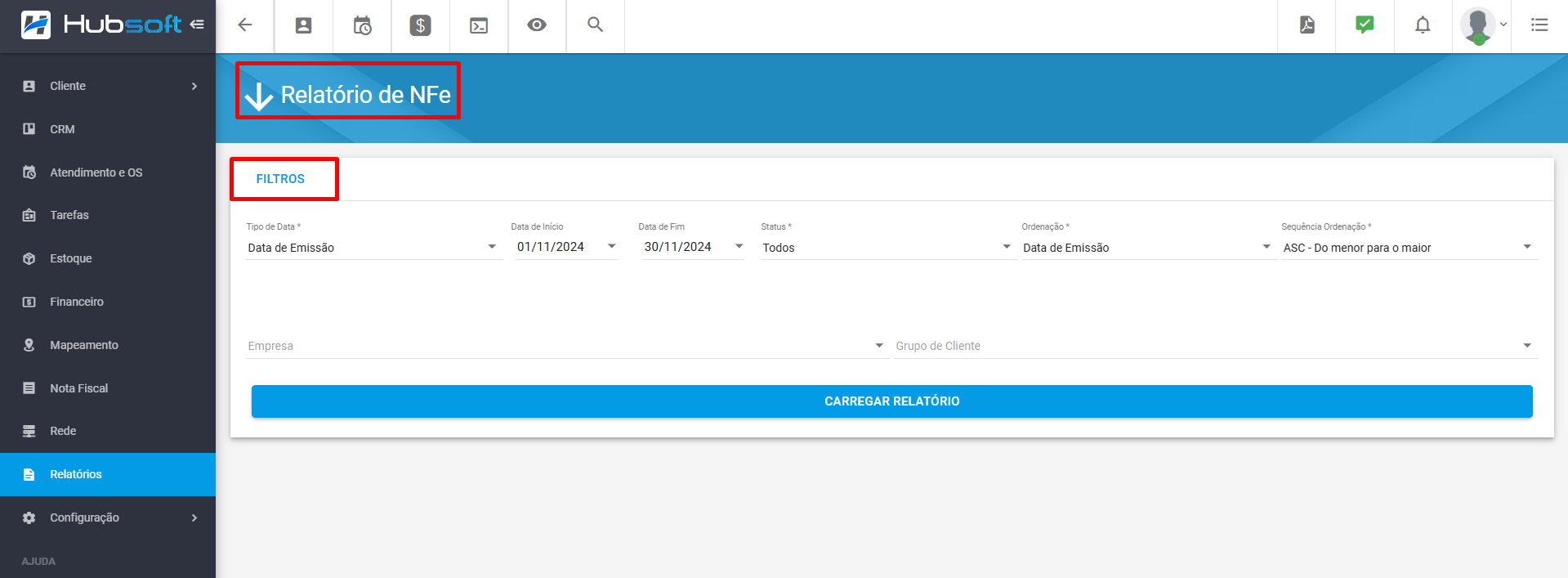This screenshot has width=1568, height=578.
Task: Open the Financeiro section
Action: (x=108, y=302)
